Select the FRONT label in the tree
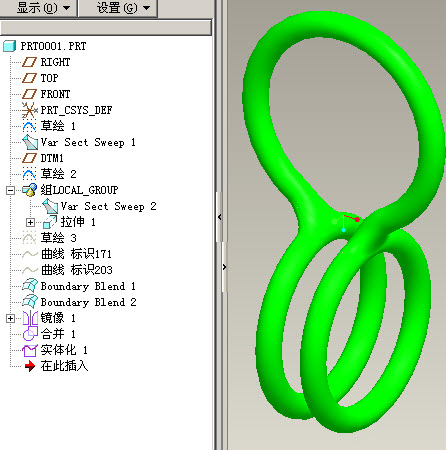The image size is (446, 450). pyautogui.click(x=55, y=94)
